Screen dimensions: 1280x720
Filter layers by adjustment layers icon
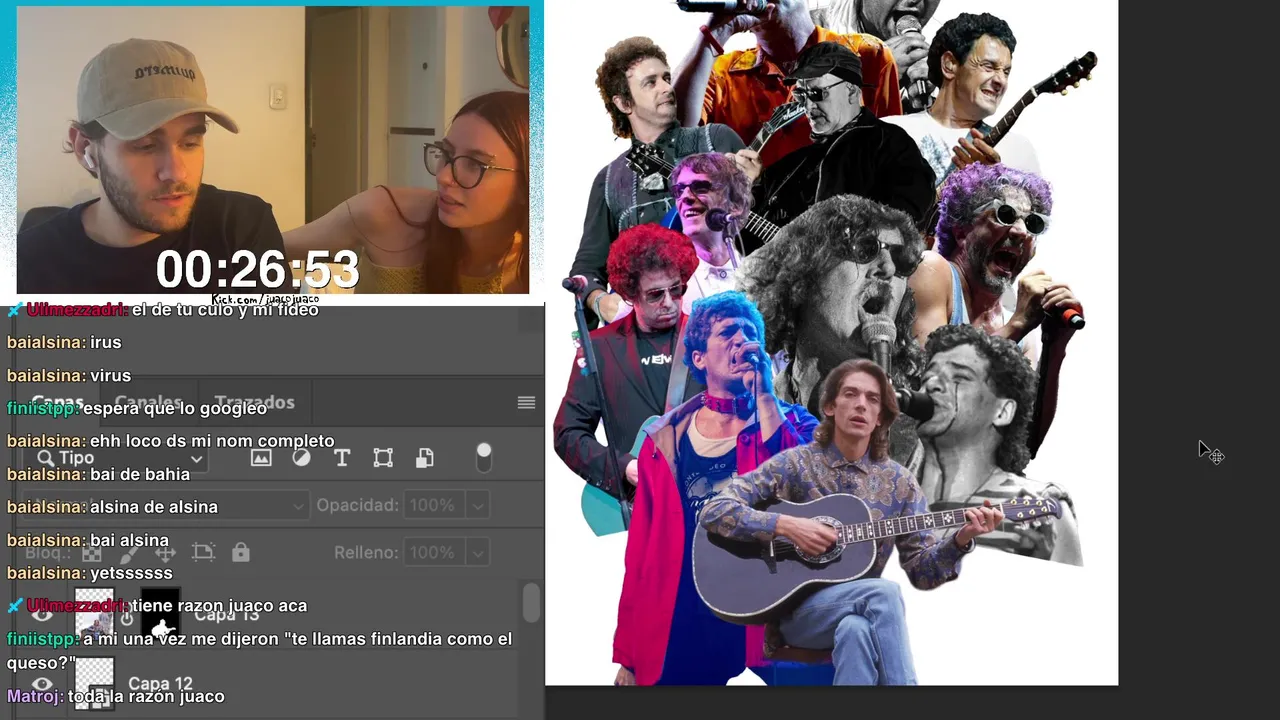[301, 458]
